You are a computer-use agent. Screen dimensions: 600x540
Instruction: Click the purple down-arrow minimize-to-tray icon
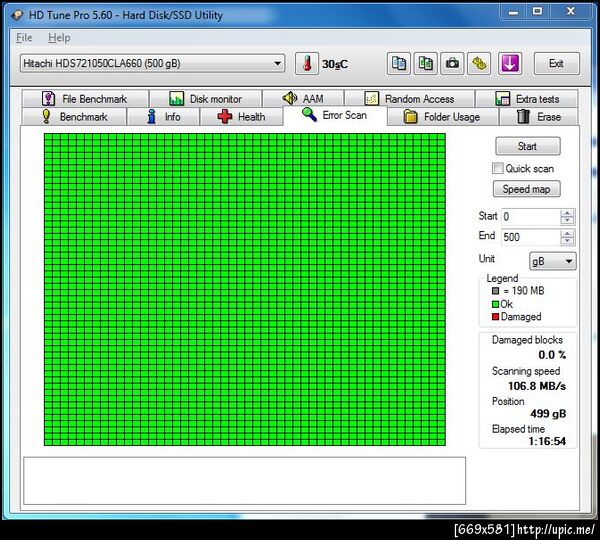pos(510,64)
